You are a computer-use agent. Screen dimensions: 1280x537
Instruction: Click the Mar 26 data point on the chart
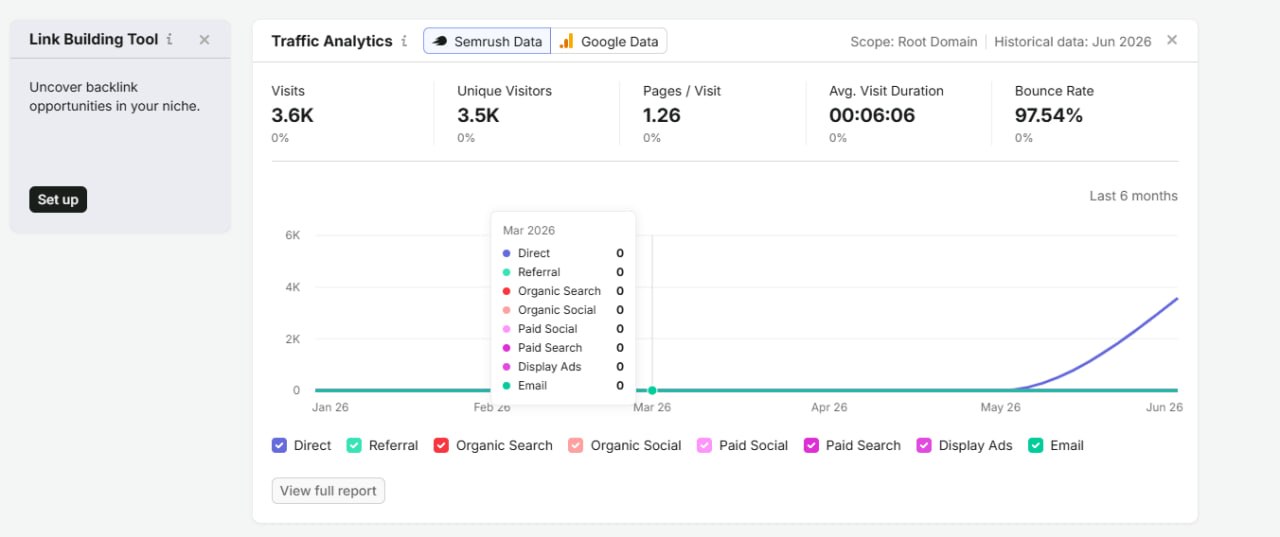(x=652, y=390)
